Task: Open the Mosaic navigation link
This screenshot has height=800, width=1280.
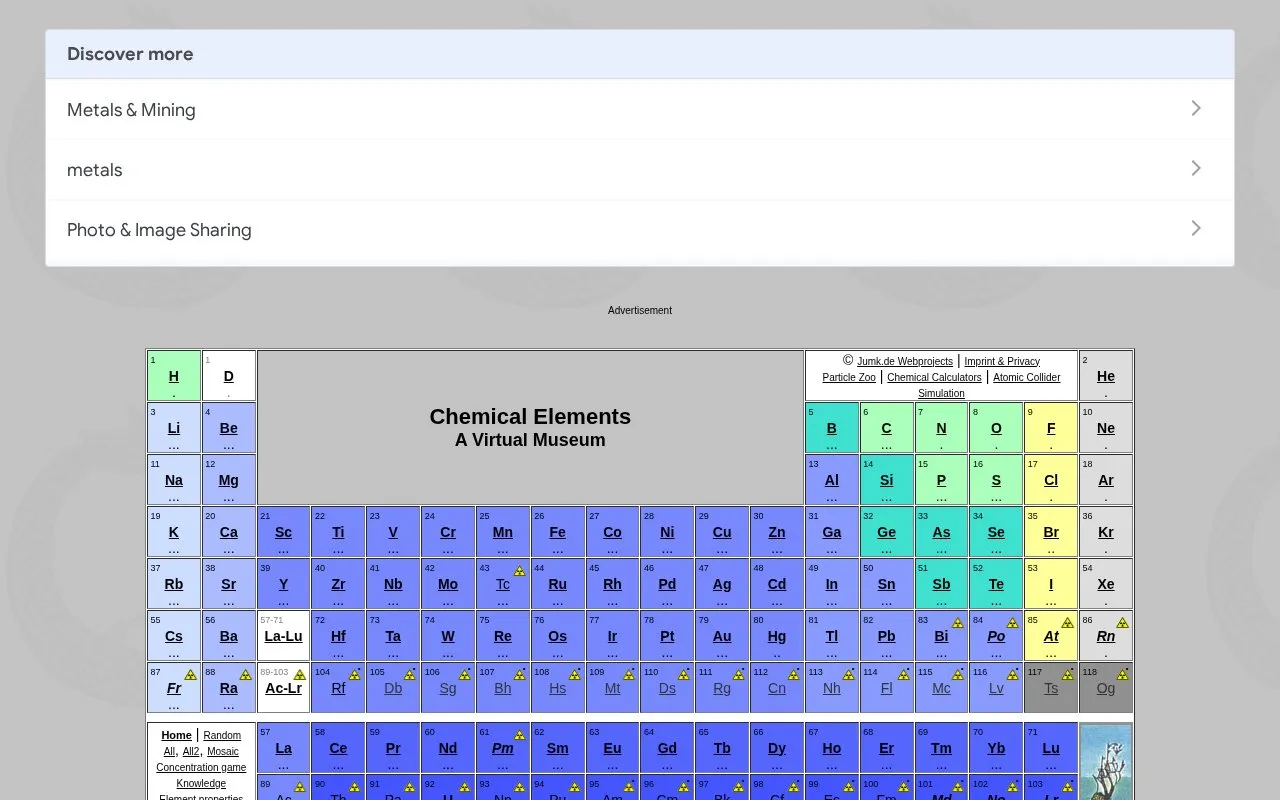Action: [223, 751]
